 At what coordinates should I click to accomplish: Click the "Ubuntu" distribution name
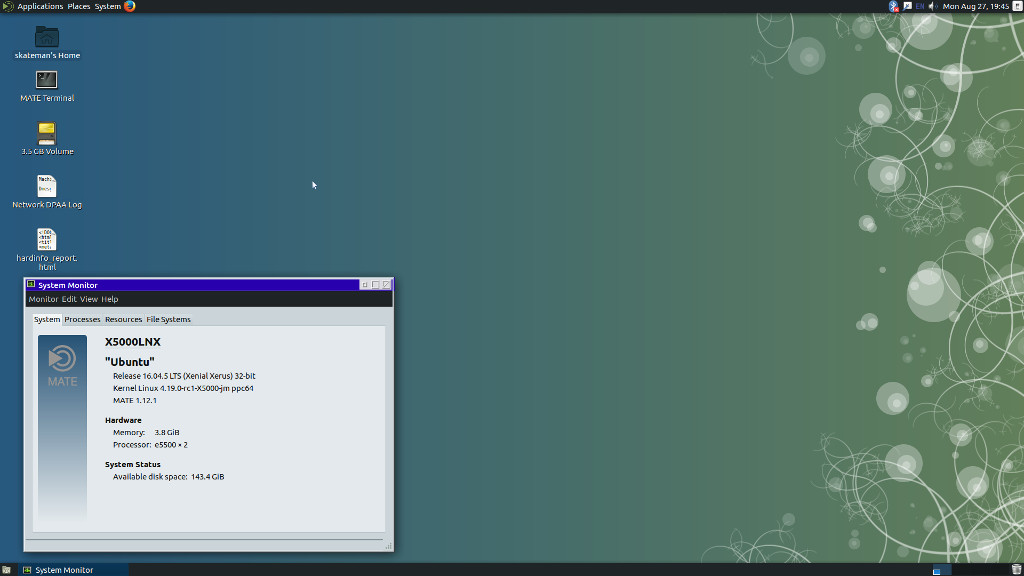click(x=130, y=362)
